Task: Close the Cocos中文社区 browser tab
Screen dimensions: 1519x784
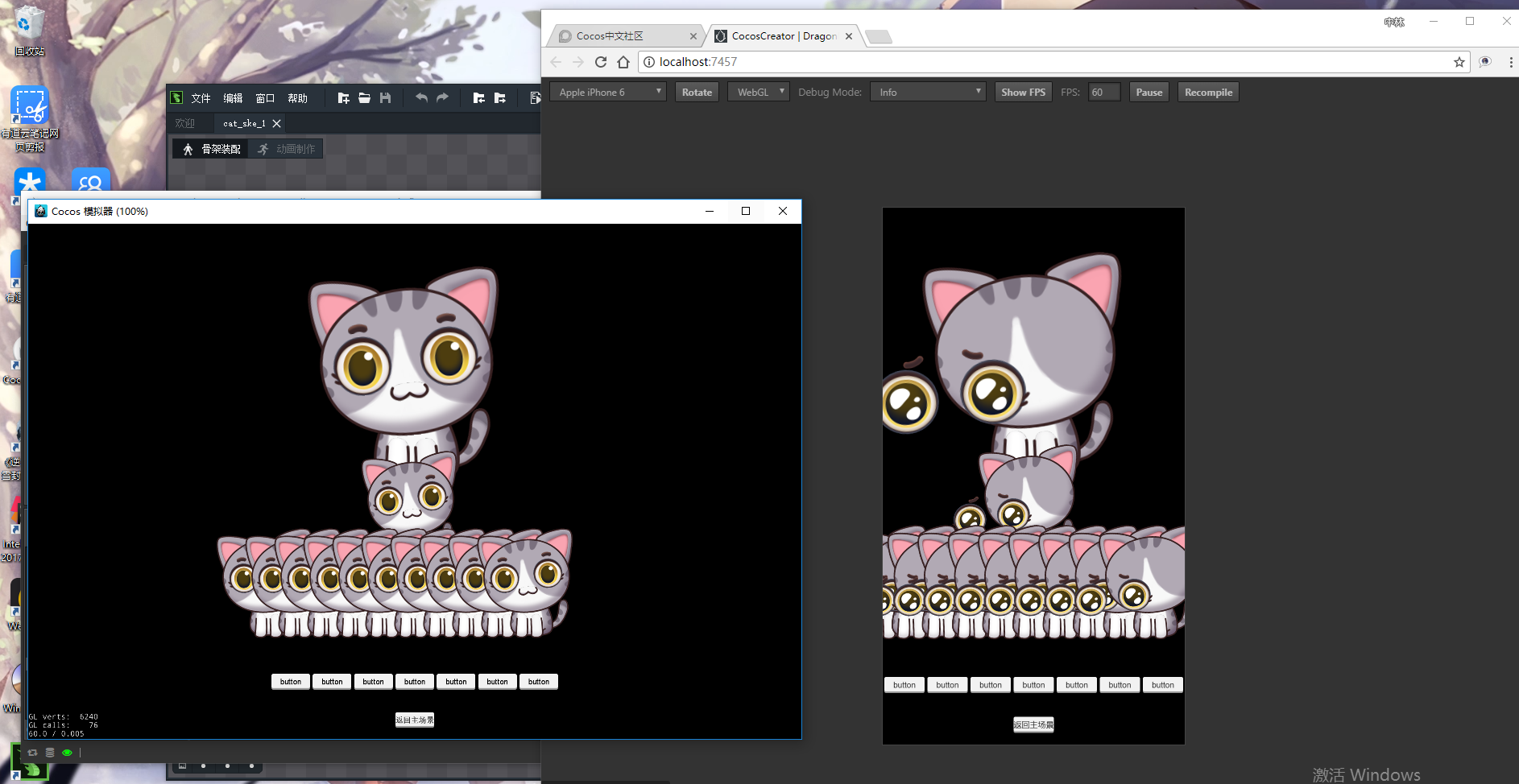Action: point(693,36)
